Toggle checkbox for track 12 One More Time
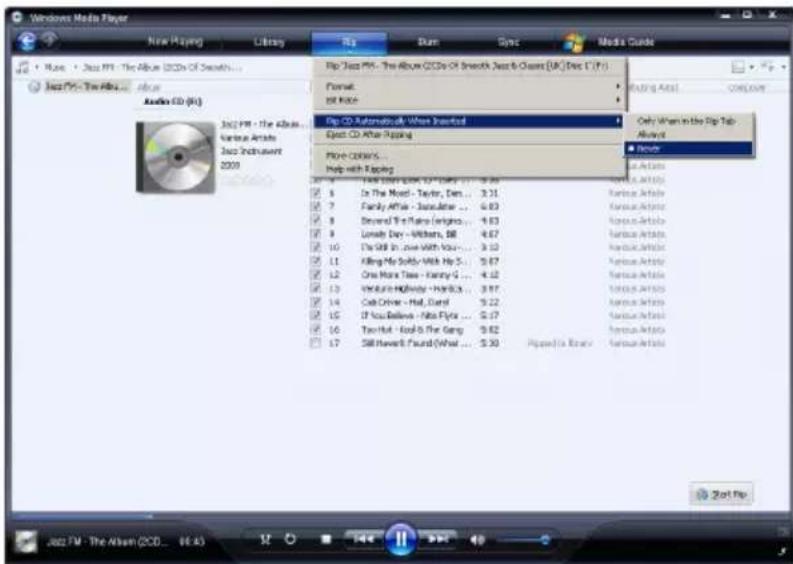 pos(316,275)
